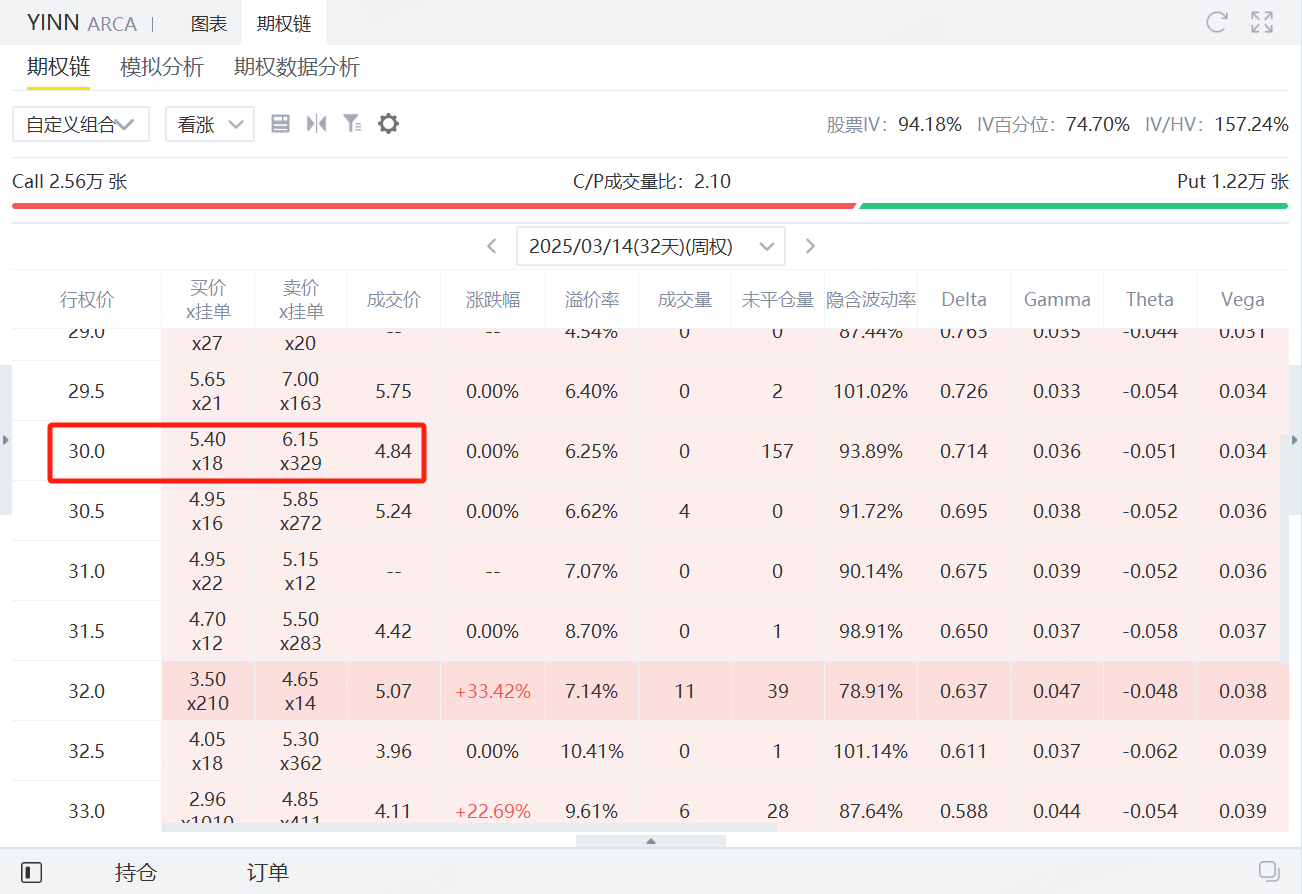1302x894 pixels.
Task: Switch to the 图表 tab
Action: click(209, 23)
